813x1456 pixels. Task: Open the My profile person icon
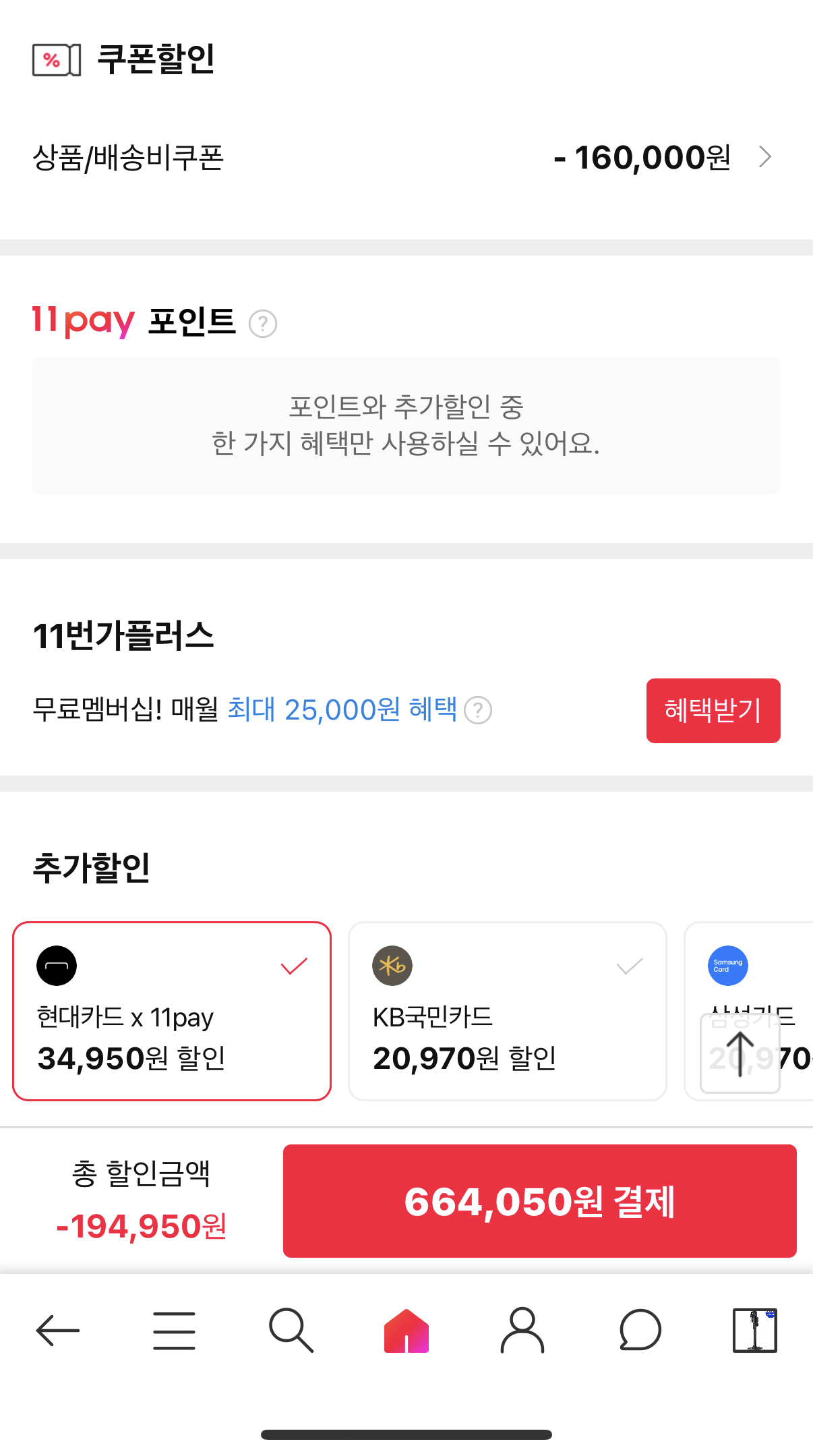pyautogui.click(x=522, y=1330)
